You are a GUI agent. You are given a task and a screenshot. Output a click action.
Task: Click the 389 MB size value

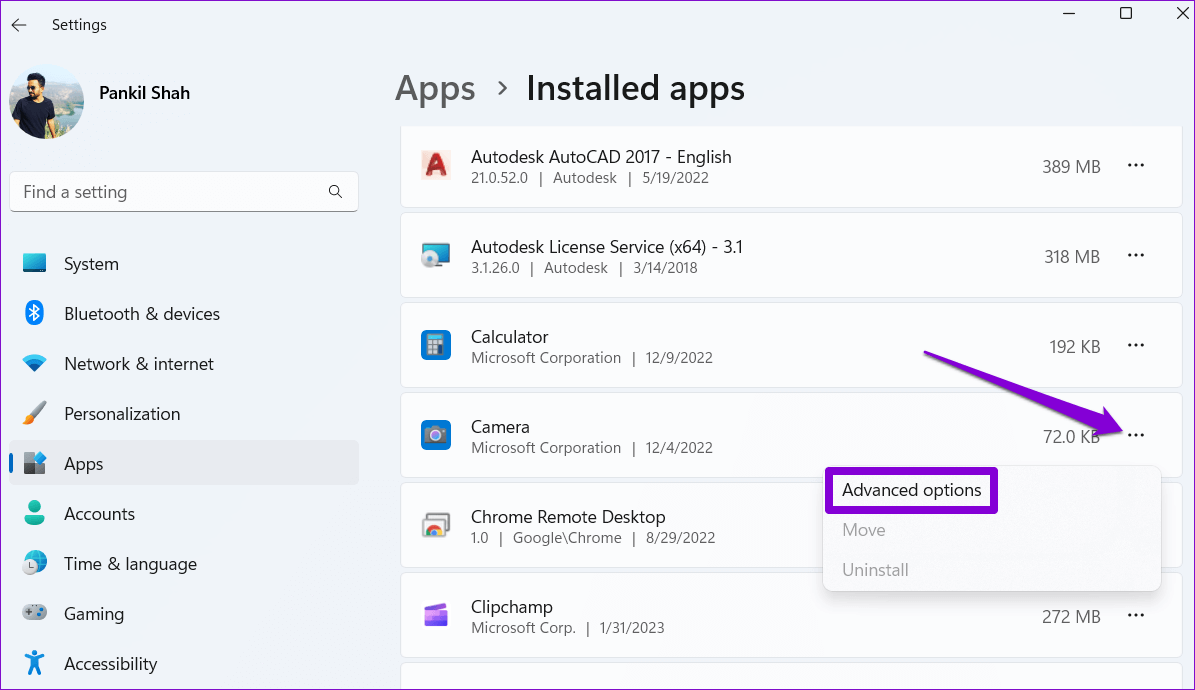coord(1071,167)
